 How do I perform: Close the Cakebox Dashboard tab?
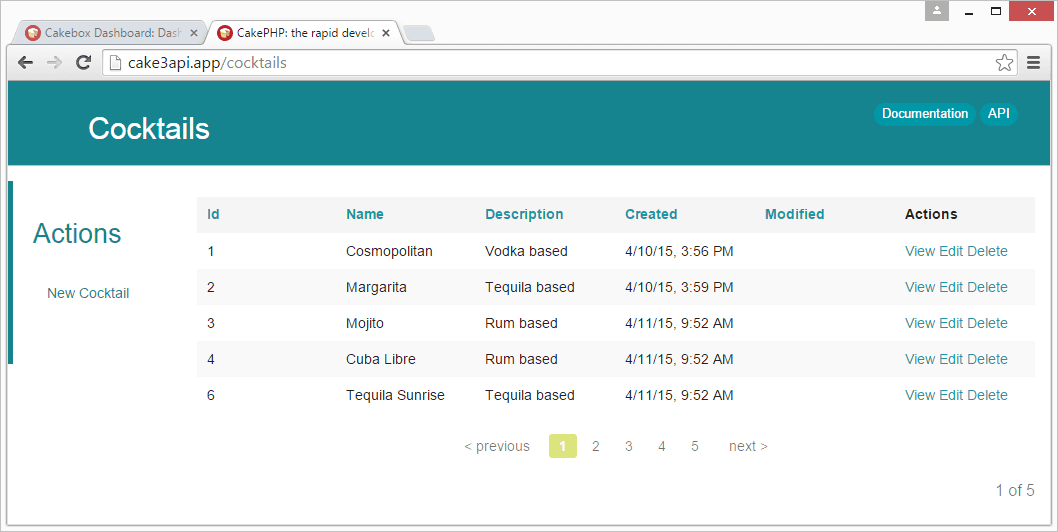coord(194,33)
